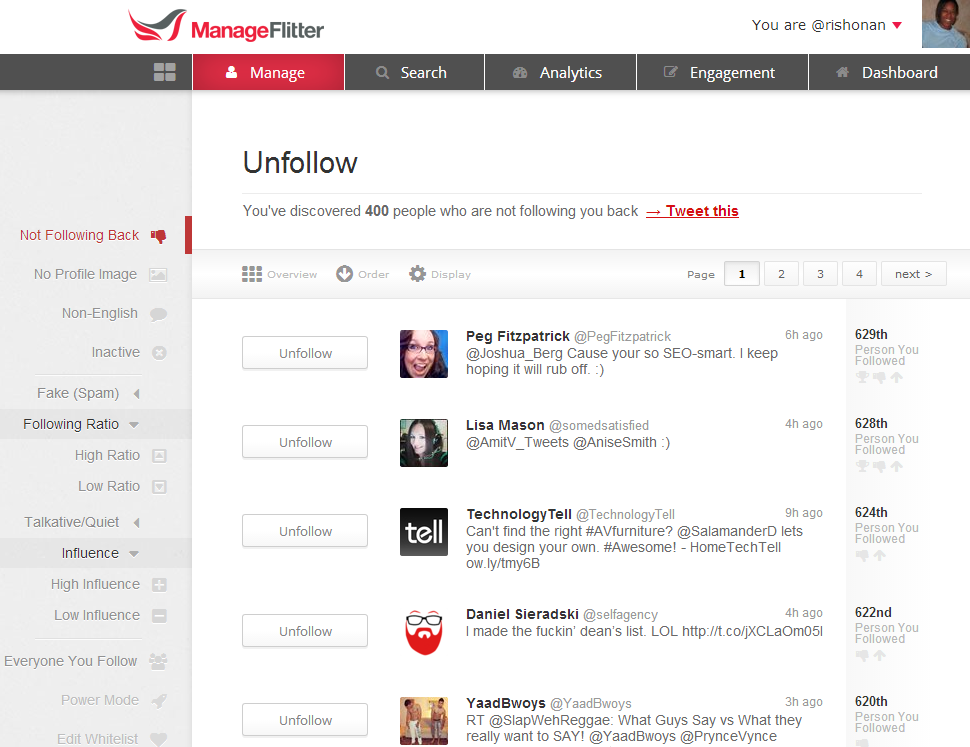
Task: Open the @rishonan account dropdown arrow
Action: (897, 25)
